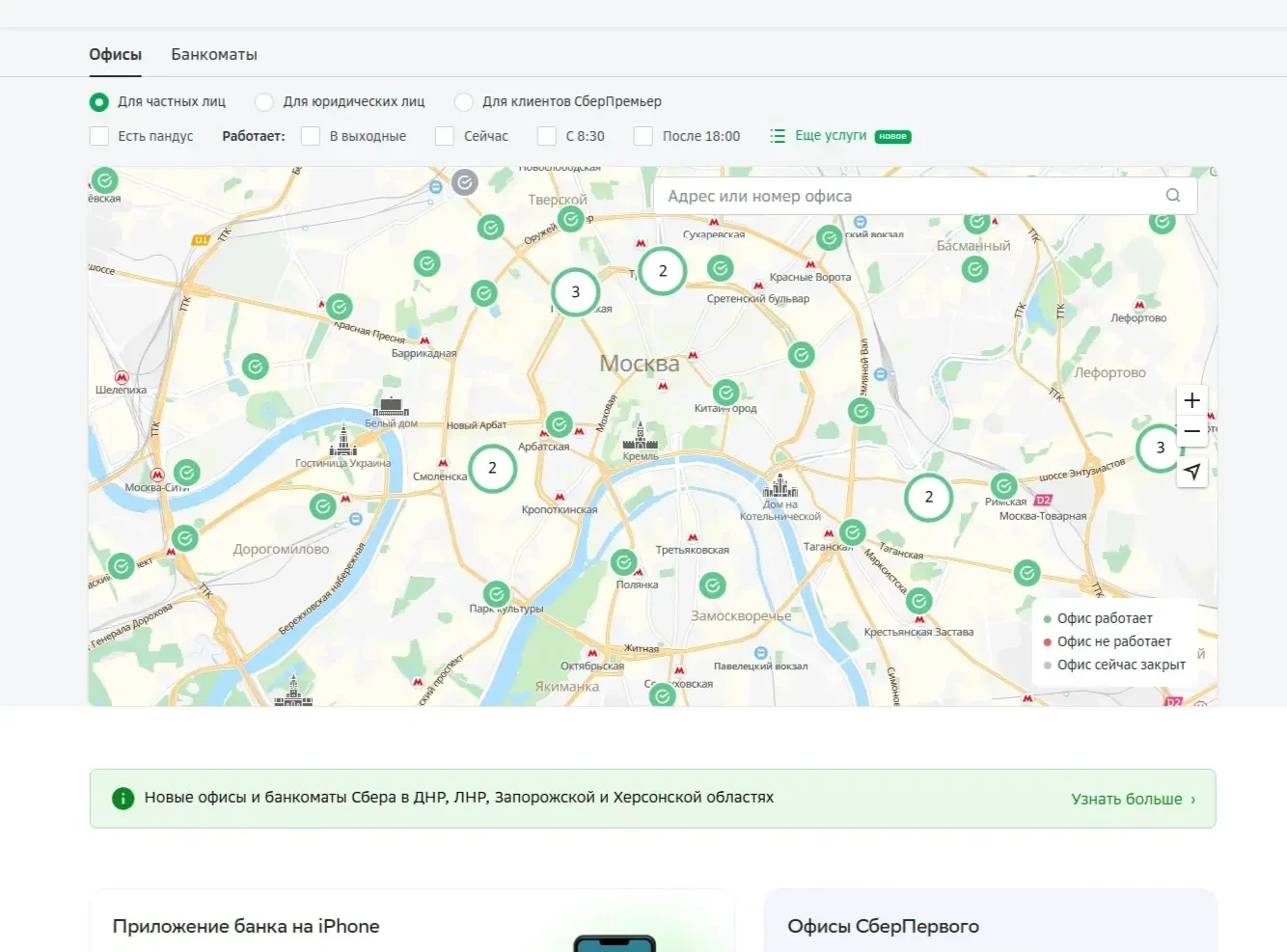Select the office marker at Таганская
The height and width of the screenshot is (952, 1287).
(852, 531)
